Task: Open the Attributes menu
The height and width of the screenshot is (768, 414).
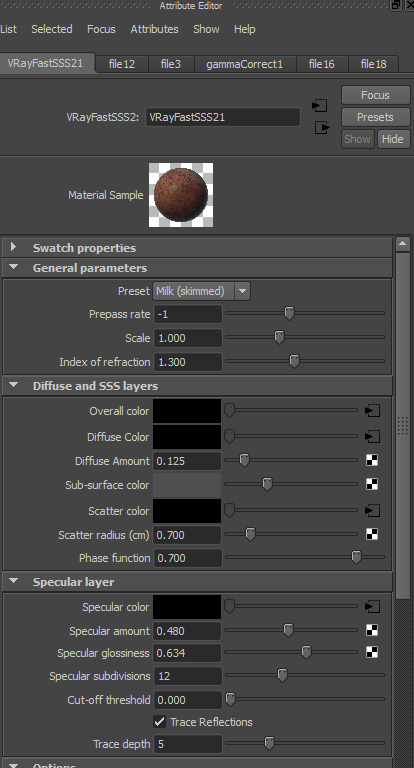Action: click(x=154, y=29)
